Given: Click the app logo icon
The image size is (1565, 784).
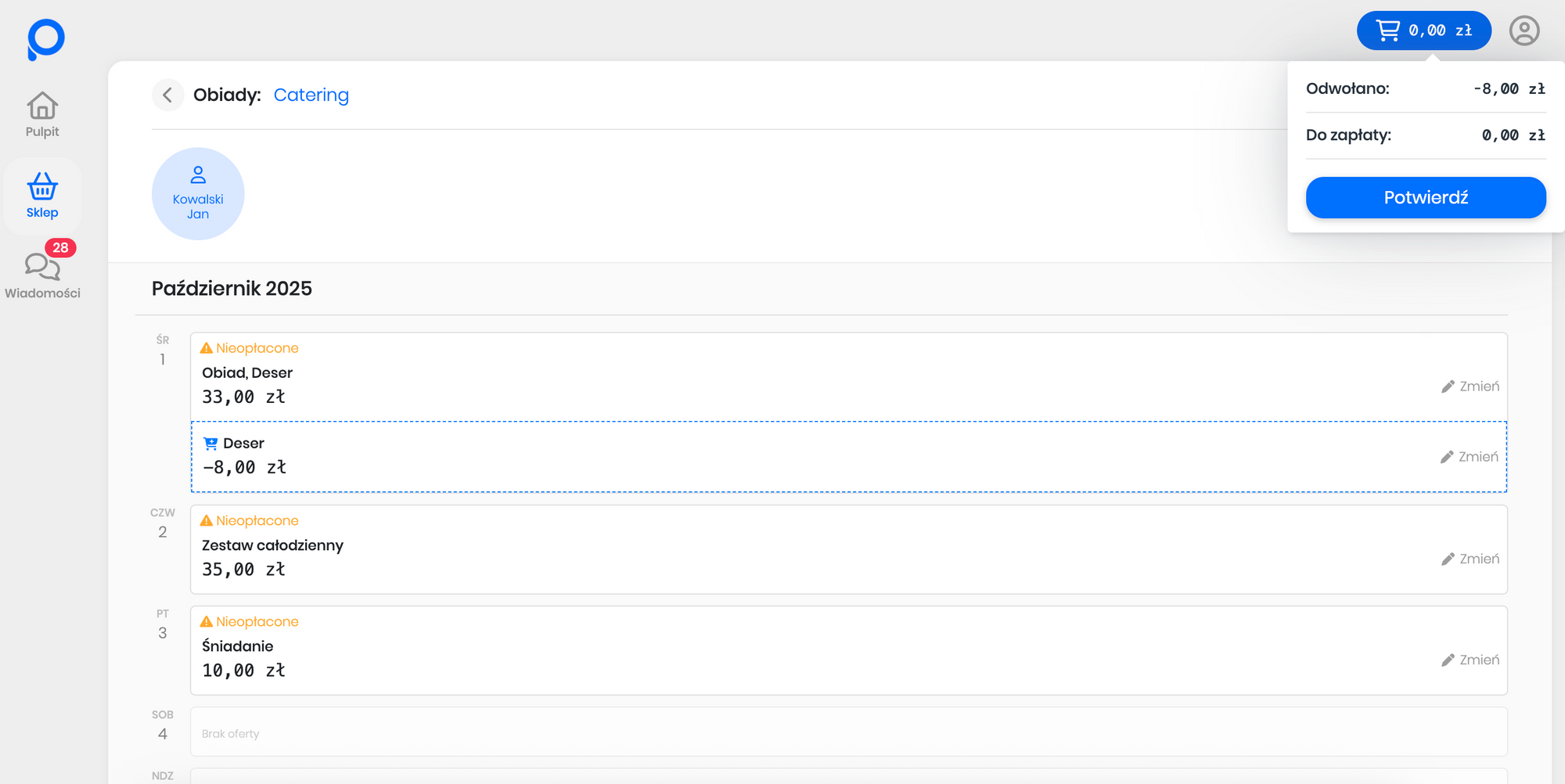Looking at the screenshot, I should [45, 39].
